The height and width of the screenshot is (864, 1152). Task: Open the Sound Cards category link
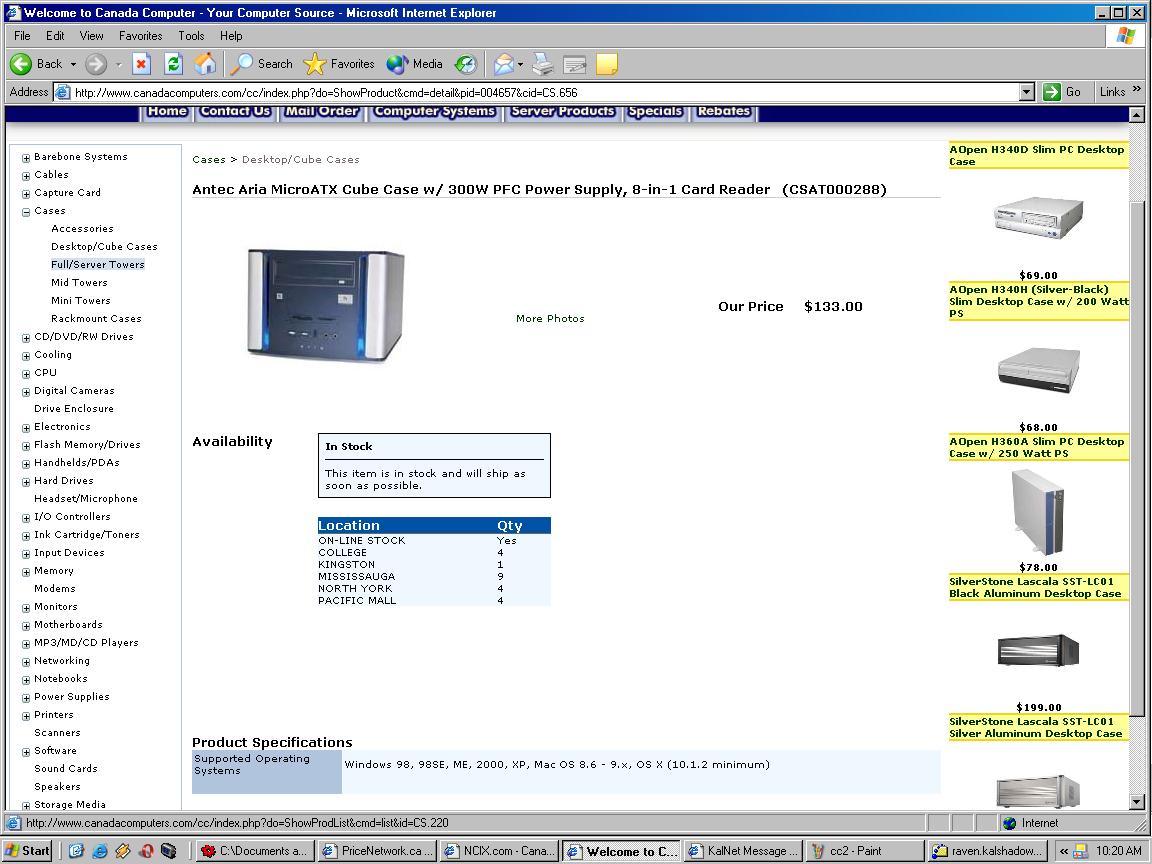[65, 768]
